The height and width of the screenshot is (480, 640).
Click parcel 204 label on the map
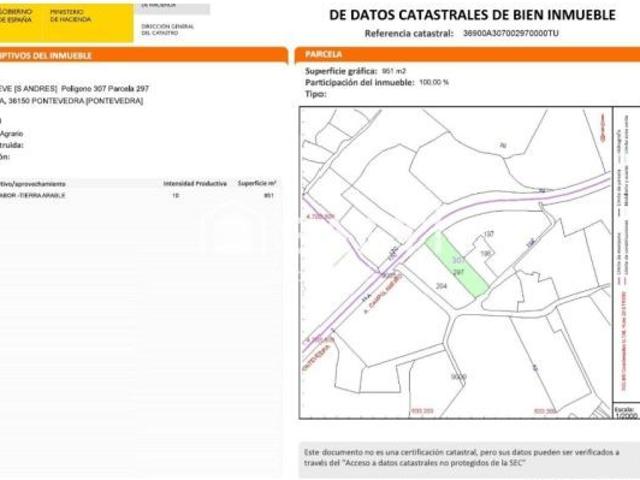click(x=441, y=286)
